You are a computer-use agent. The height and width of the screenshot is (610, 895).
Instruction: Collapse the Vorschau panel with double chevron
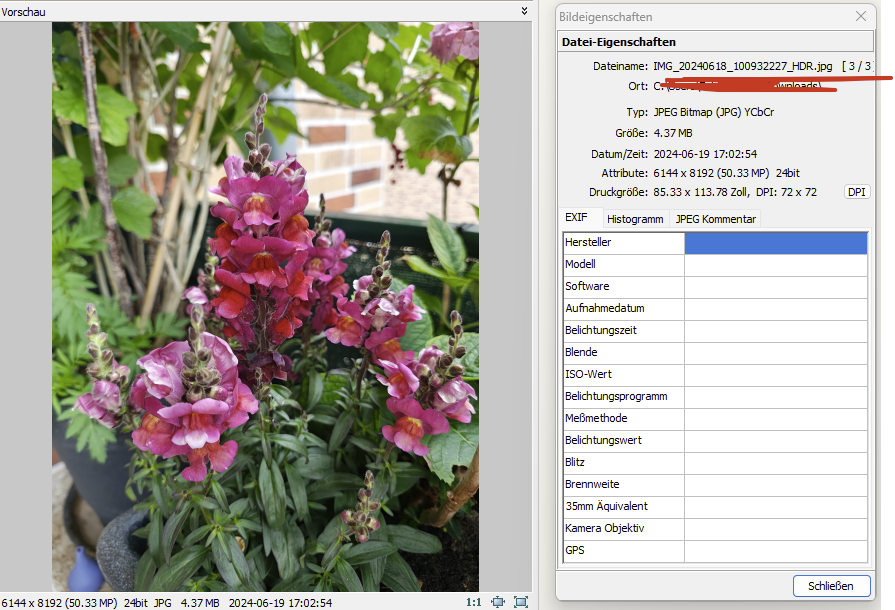pyautogui.click(x=525, y=11)
